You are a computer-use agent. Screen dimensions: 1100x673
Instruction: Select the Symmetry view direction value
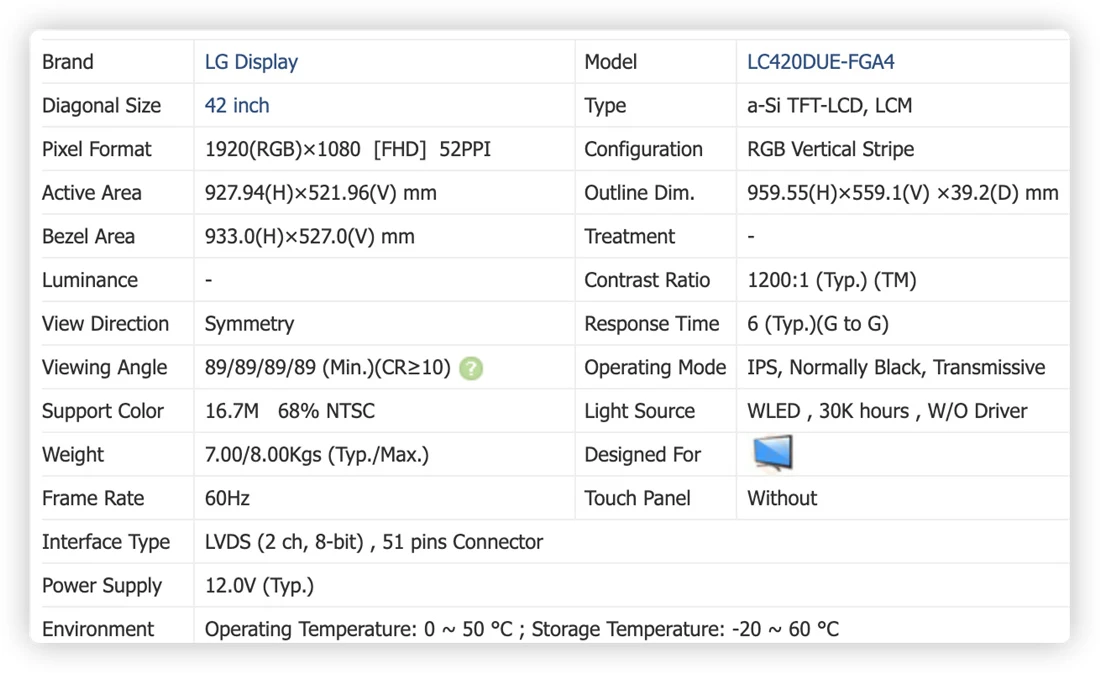click(x=249, y=324)
